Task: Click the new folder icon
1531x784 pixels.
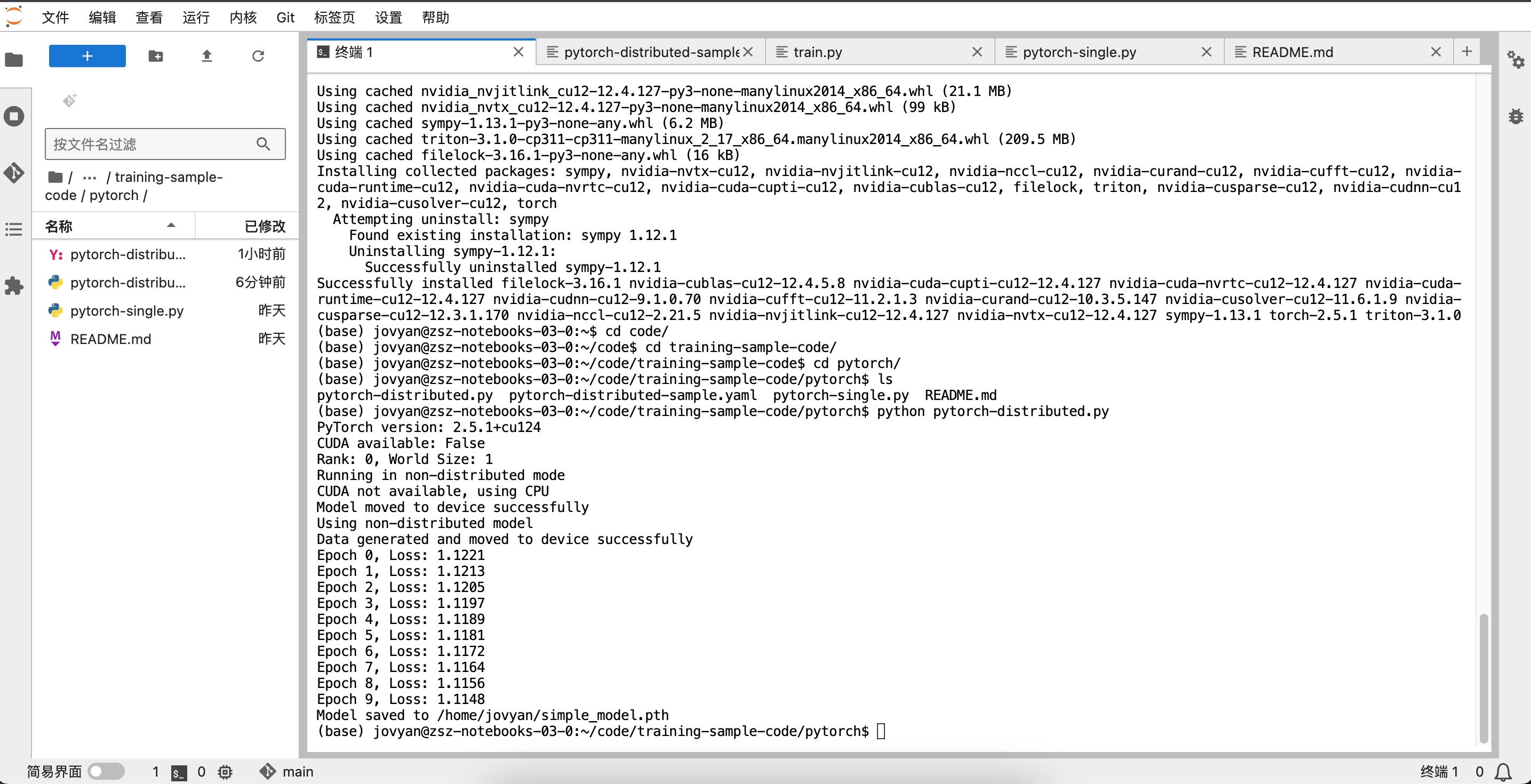Action: click(156, 56)
